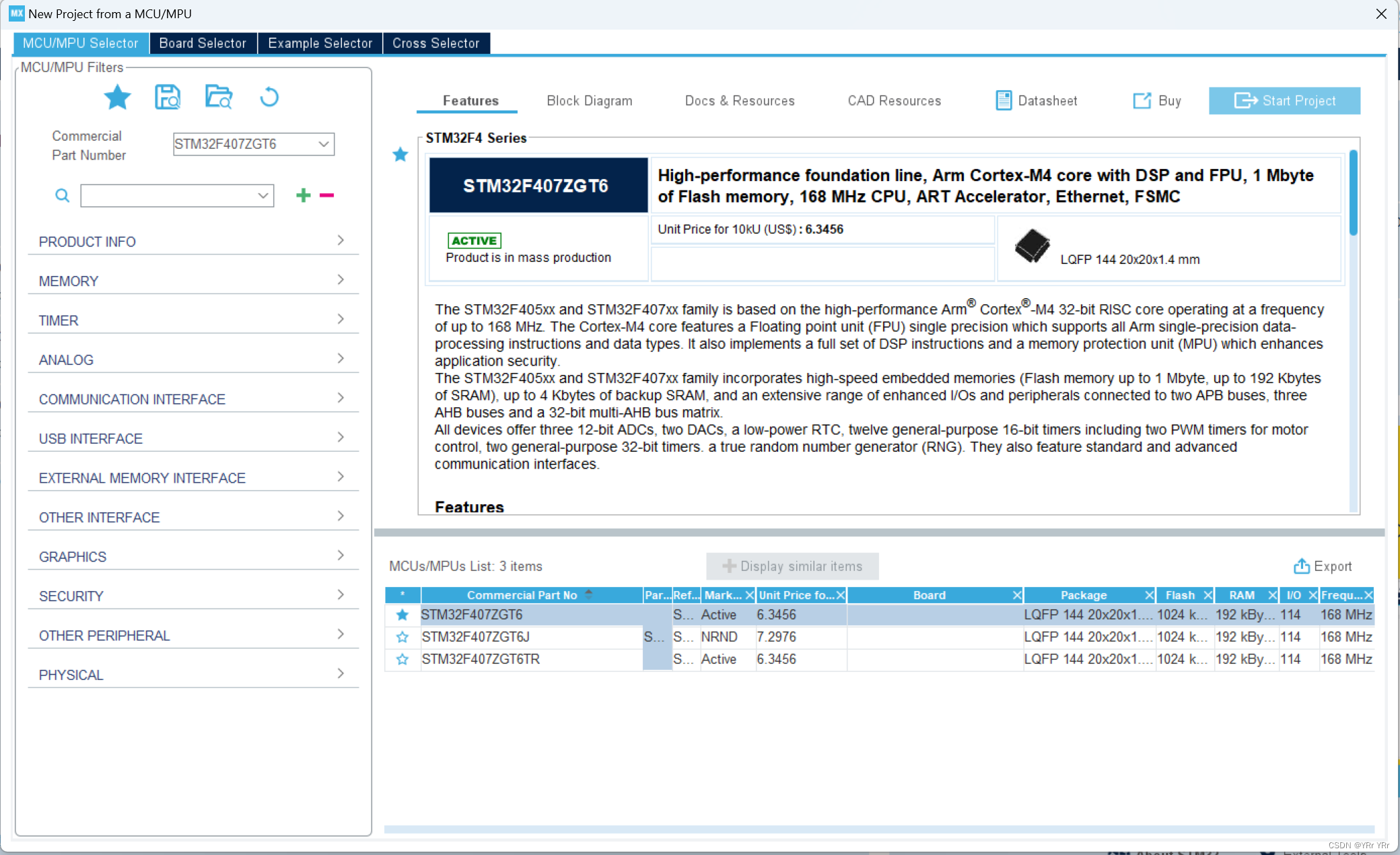Open the Block Diagram tab
The image size is (1400, 855).
coord(589,100)
